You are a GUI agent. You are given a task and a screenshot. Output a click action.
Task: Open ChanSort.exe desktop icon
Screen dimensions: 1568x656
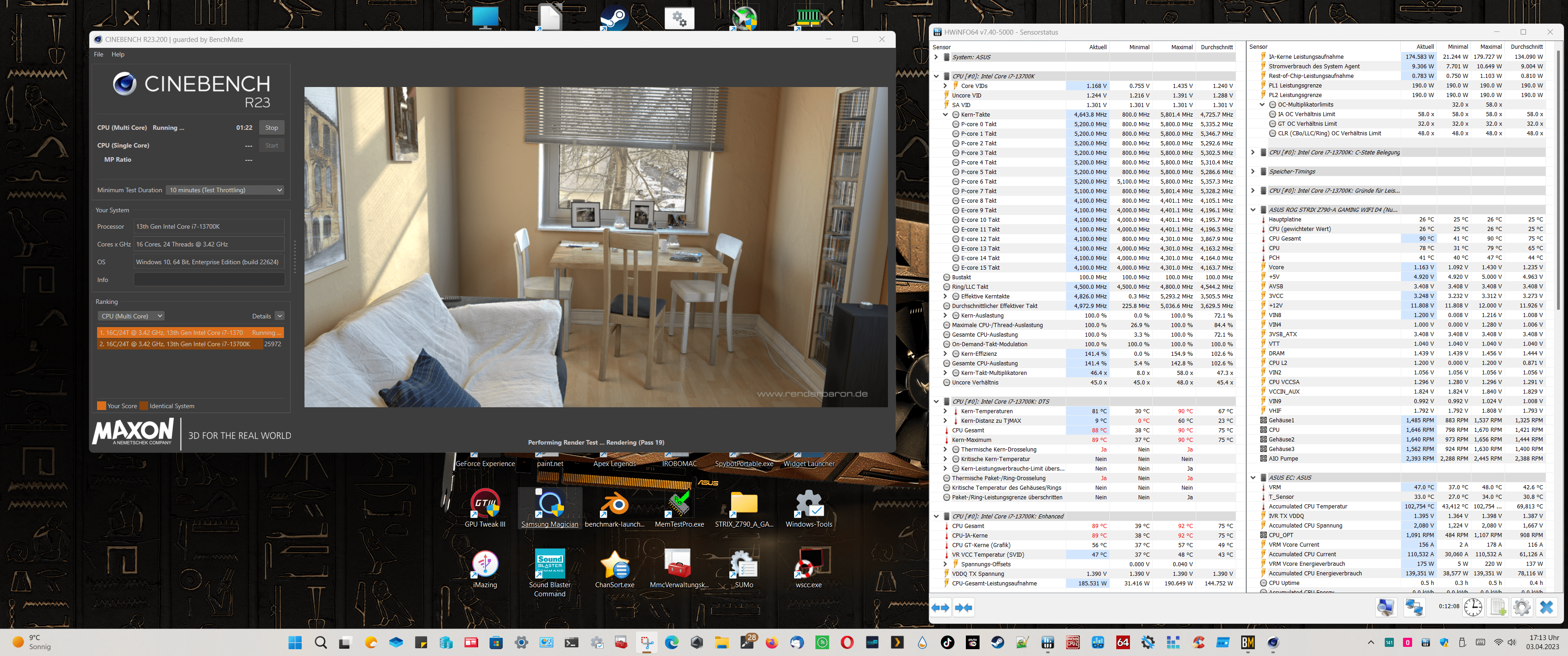pos(614,569)
